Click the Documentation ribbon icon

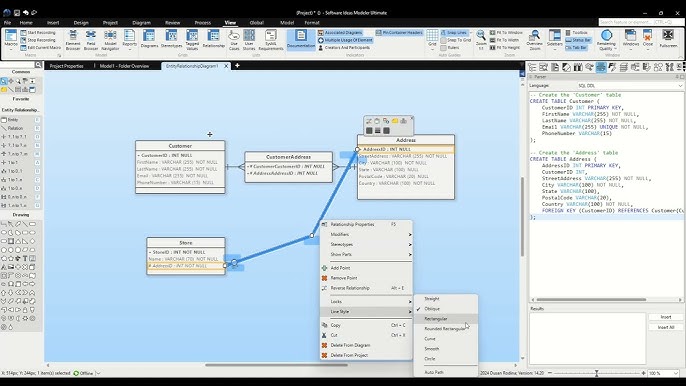click(x=301, y=39)
